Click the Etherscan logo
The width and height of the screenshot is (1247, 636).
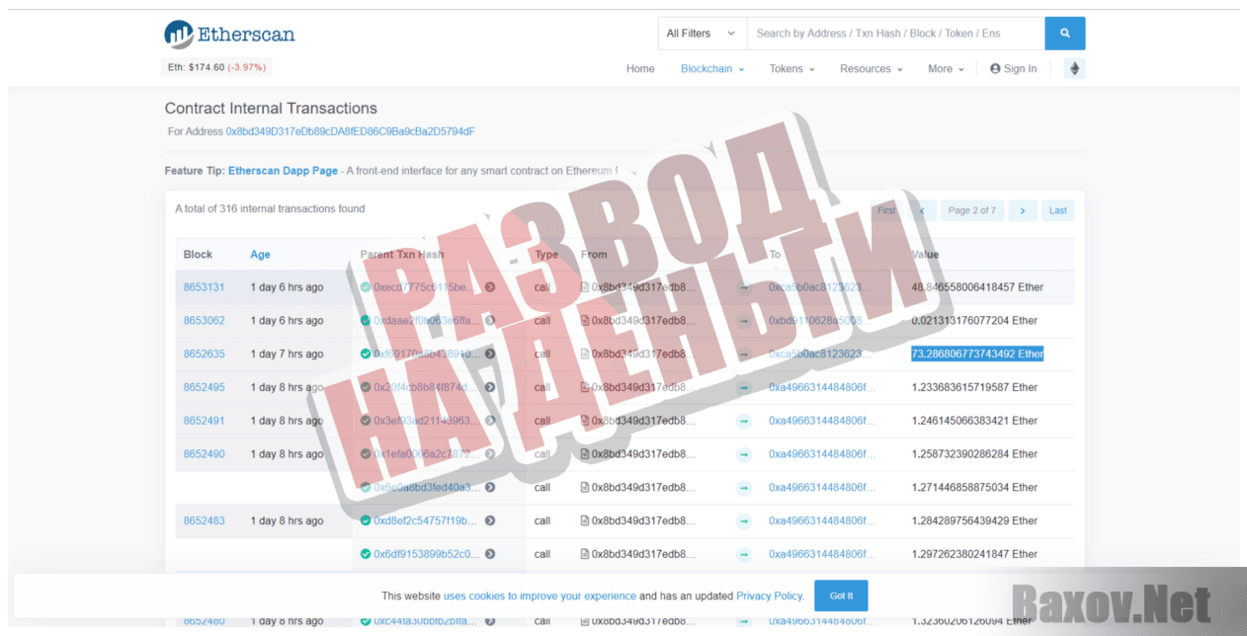pyautogui.click(x=229, y=34)
